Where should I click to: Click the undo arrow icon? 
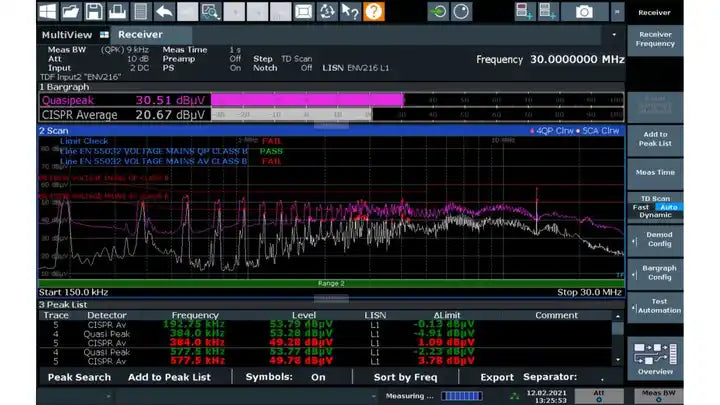163,12
